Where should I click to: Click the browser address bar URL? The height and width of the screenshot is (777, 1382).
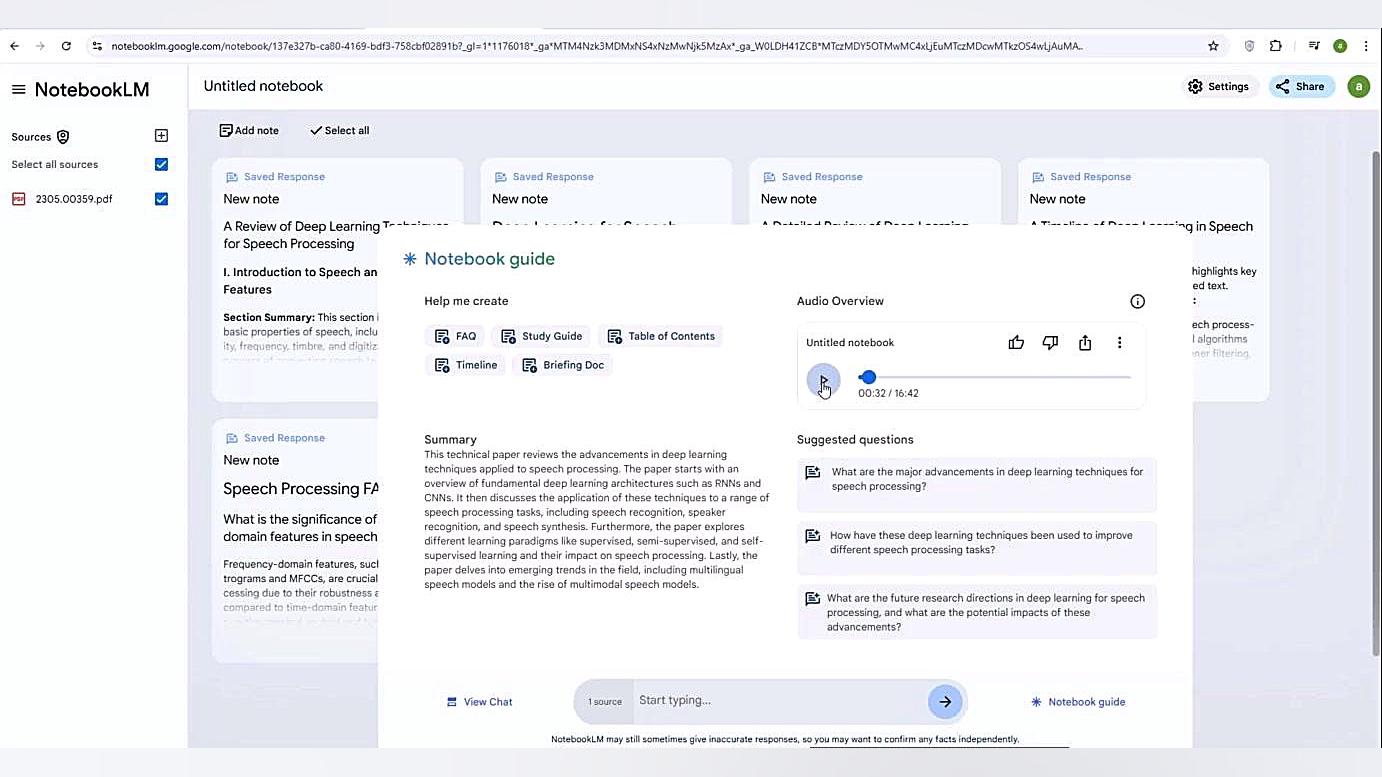597,46
